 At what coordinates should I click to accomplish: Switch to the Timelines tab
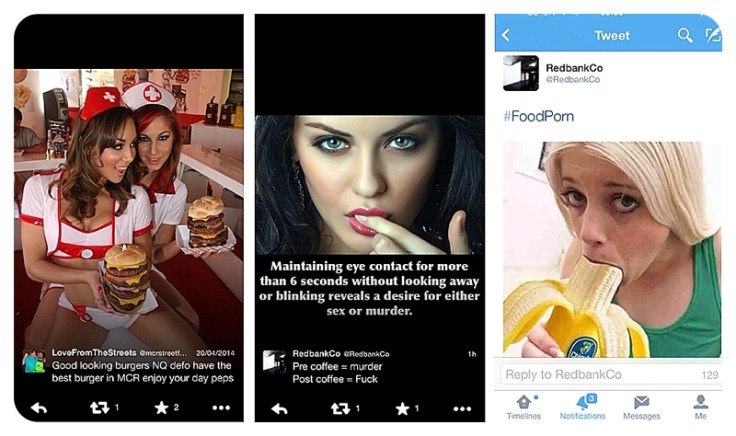point(524,407)
